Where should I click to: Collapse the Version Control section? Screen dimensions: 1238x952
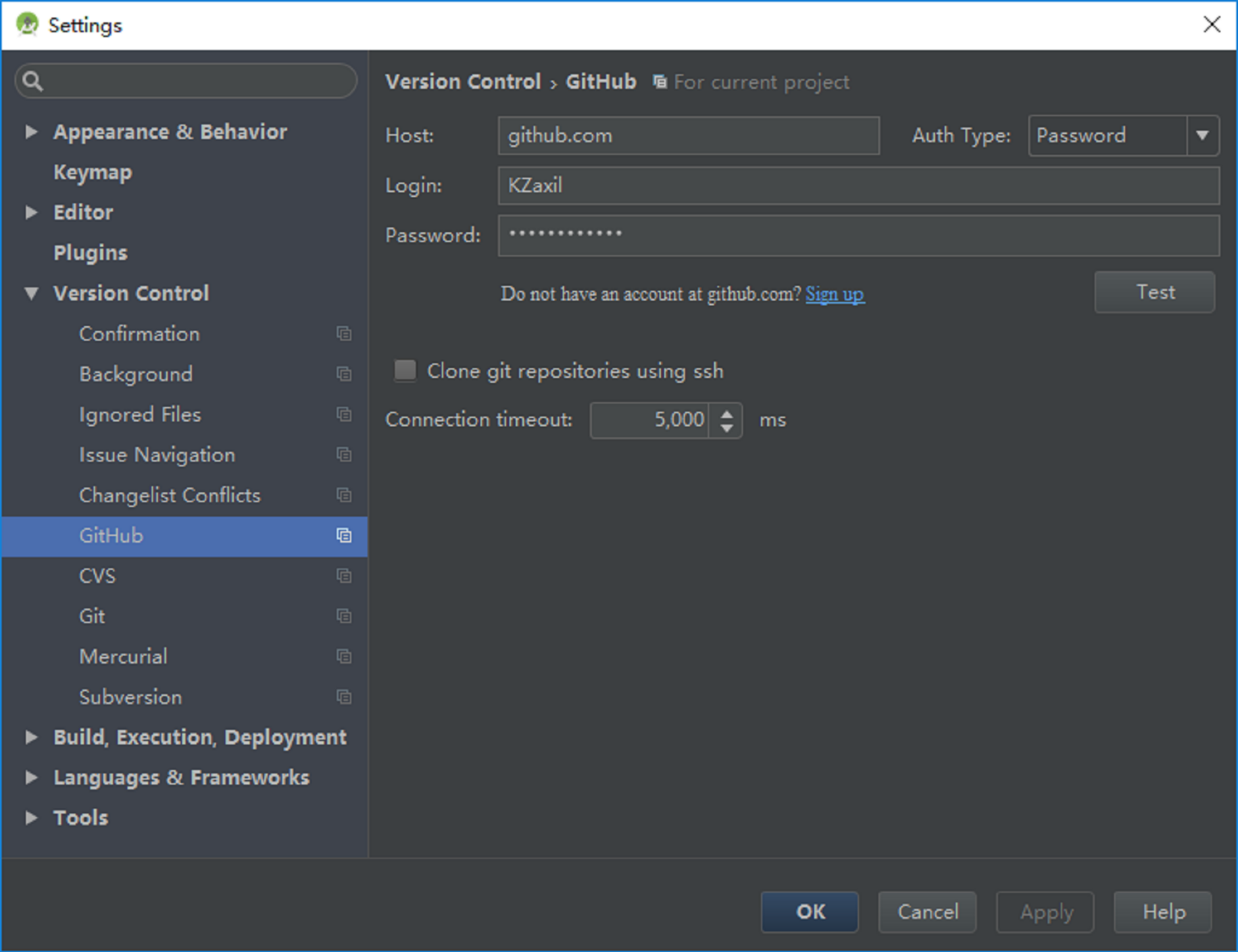[x=30, y=293]
